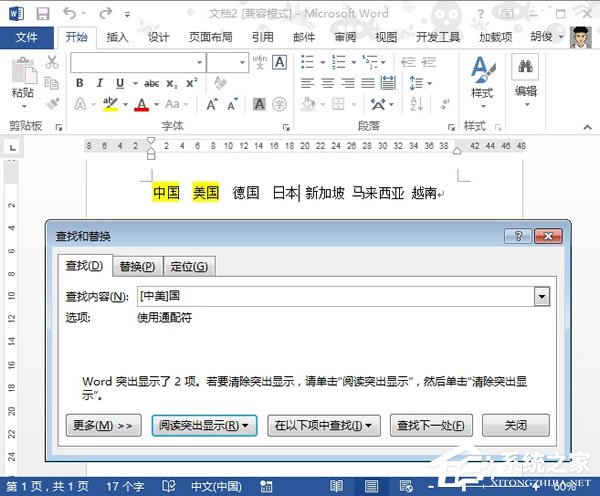Undo the last action
The image size is (600, 496).
[x=70, y=13]
